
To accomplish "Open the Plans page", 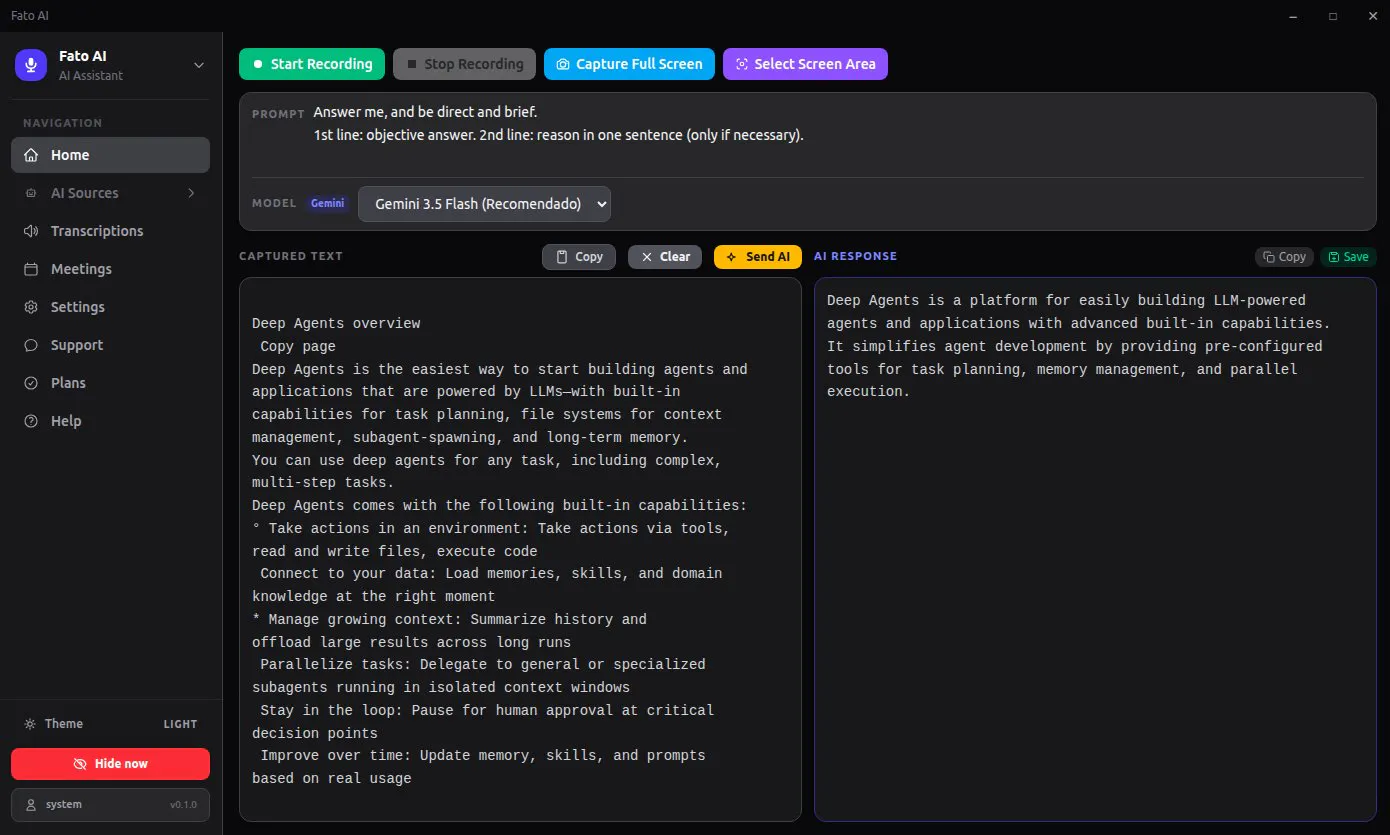I will pyautogui.click(x=111, y=383).
